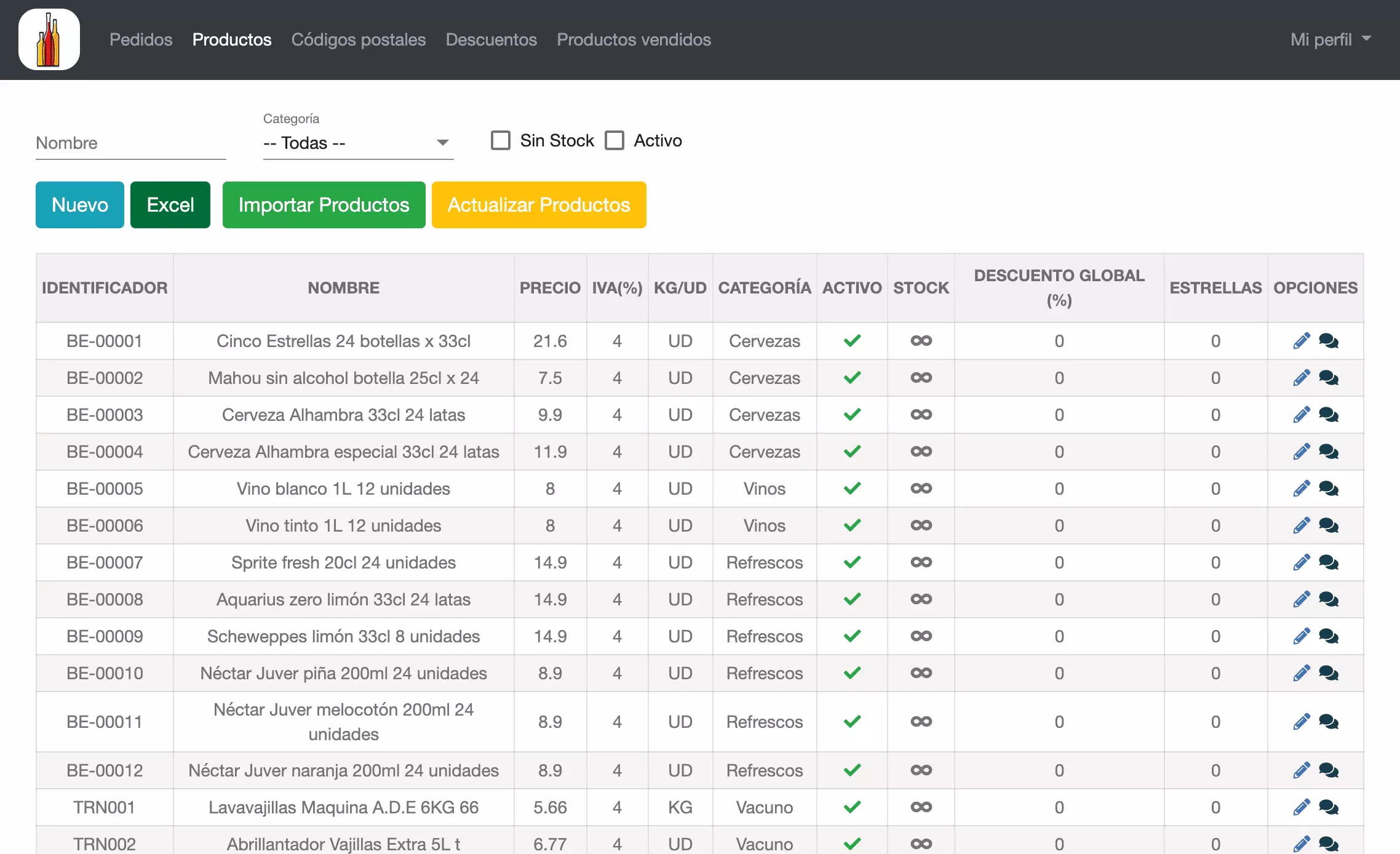Click the ESTRELLAS column header
Image resolution: width=1400 pixels, height=854 pixels.
[1215, 288]
